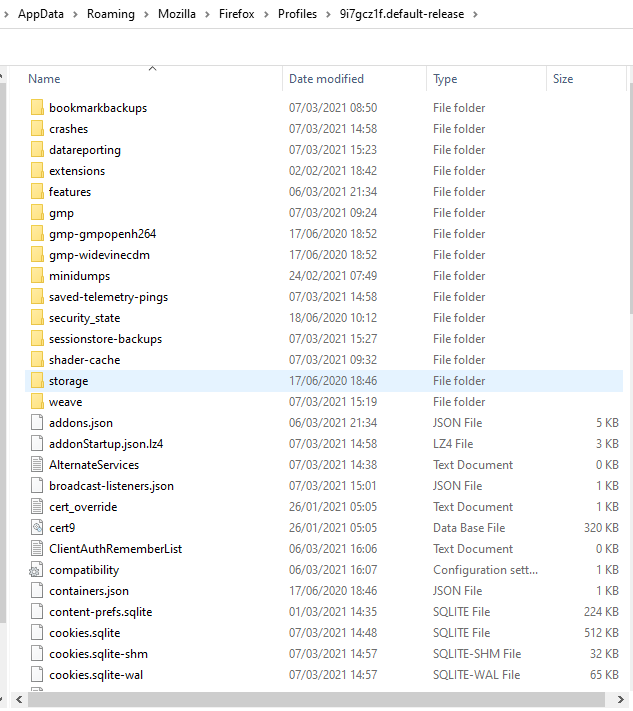The image size is (633, 711).
Task: Click the features folder icon
Action: point(37,191)
